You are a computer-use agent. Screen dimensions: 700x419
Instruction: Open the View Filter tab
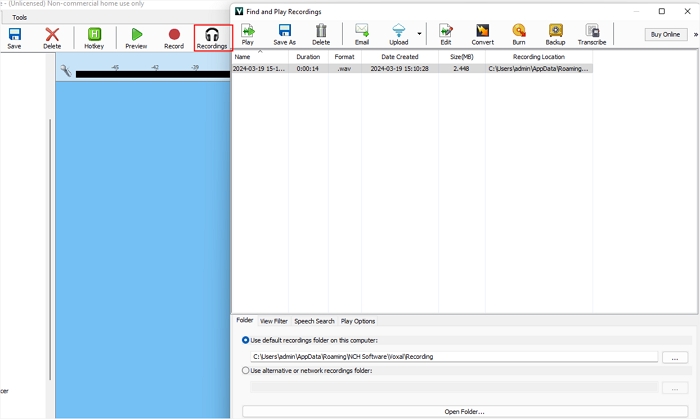coord(273,321)
